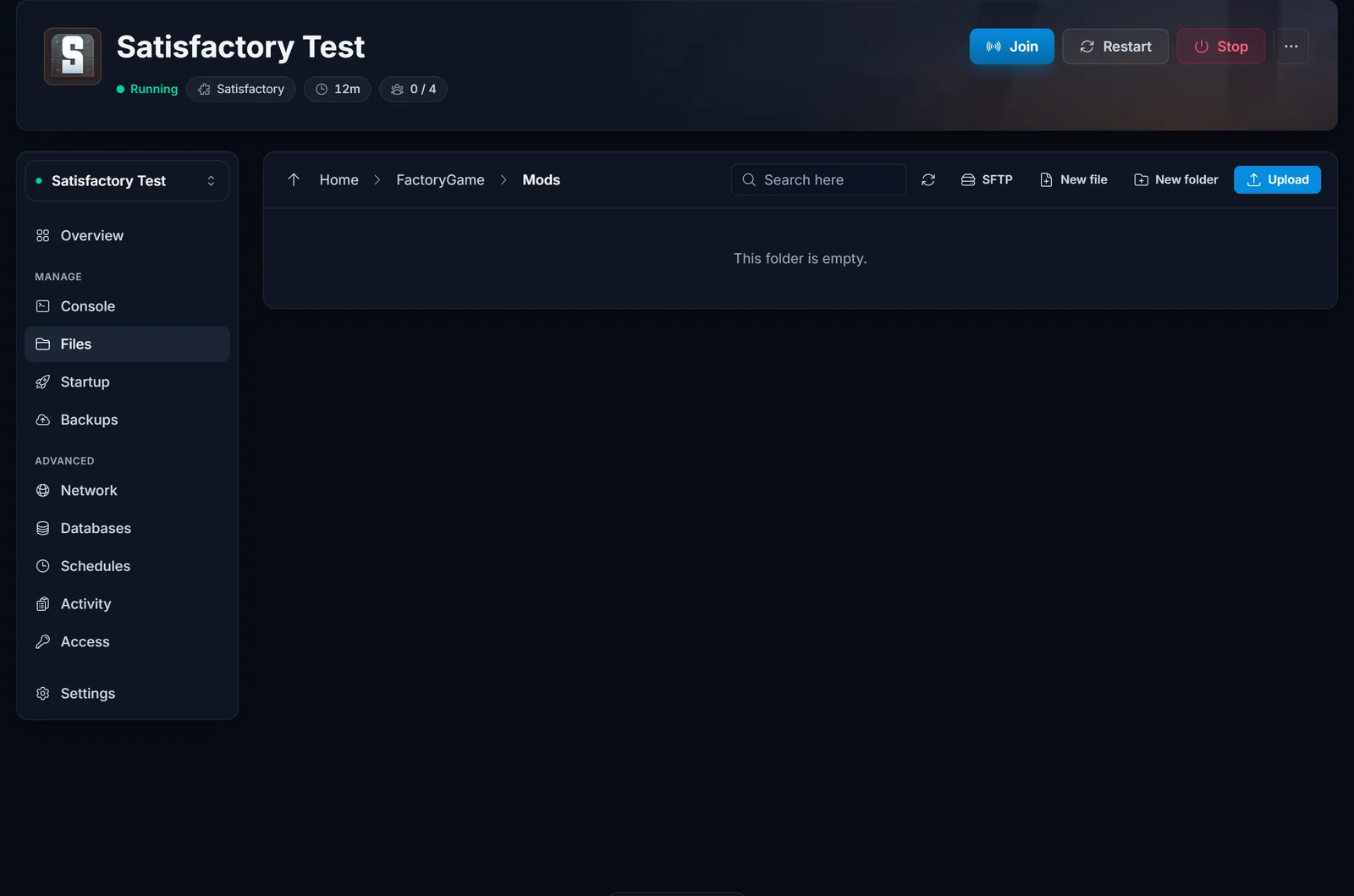Open the Databases page

pyautogui.click(x=127, y=528)
